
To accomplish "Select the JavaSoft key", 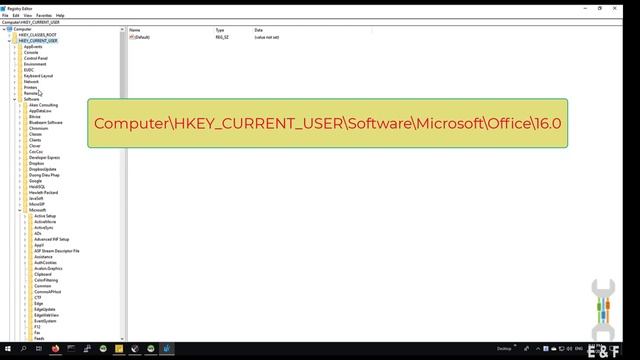I will pyautogui.click(x=36, y=198).
